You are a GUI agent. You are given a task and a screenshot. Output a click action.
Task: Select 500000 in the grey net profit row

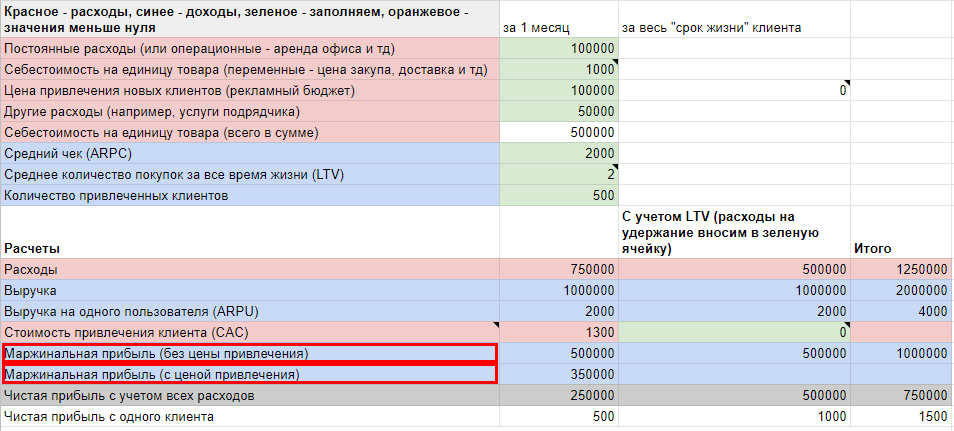734,396
